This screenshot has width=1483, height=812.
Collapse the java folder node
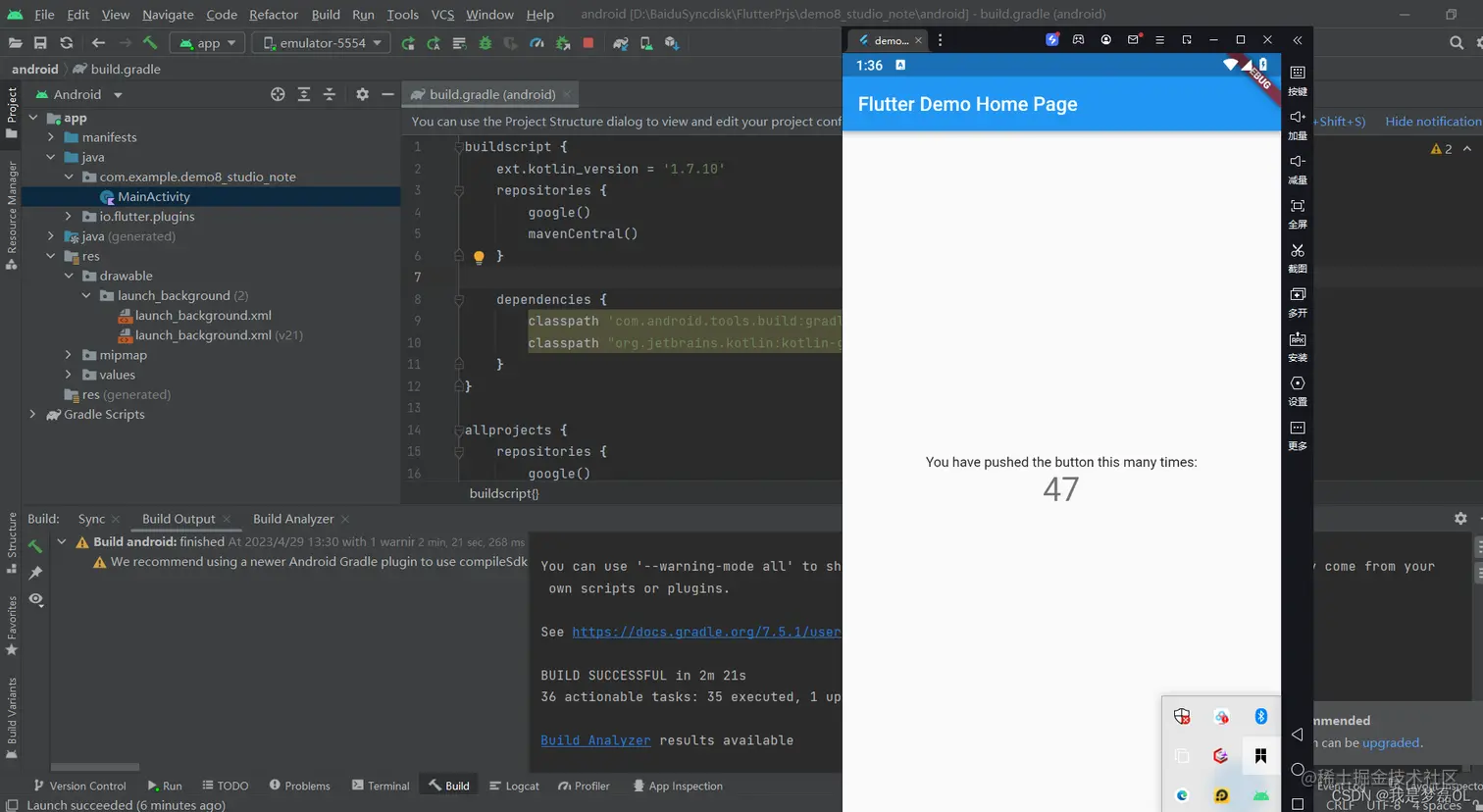click(51, 157)
